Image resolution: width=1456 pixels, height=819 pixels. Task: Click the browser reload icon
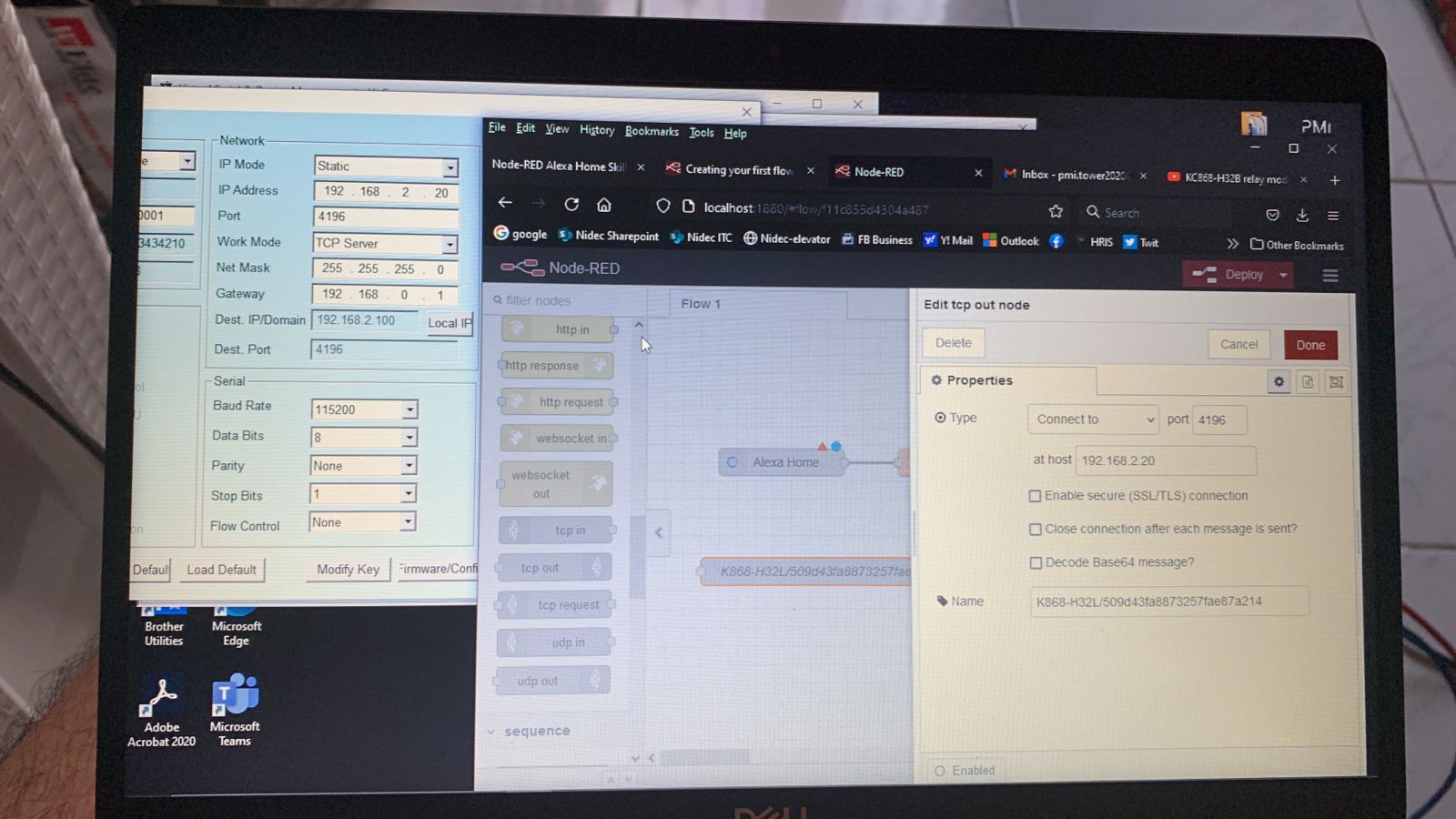[x=571, y=205]
